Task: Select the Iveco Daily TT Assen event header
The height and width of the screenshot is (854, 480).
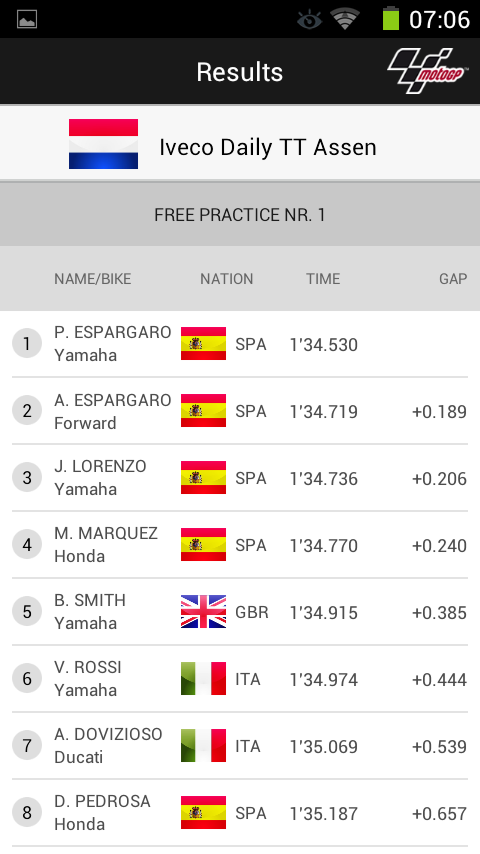Action: click(240, 144)
